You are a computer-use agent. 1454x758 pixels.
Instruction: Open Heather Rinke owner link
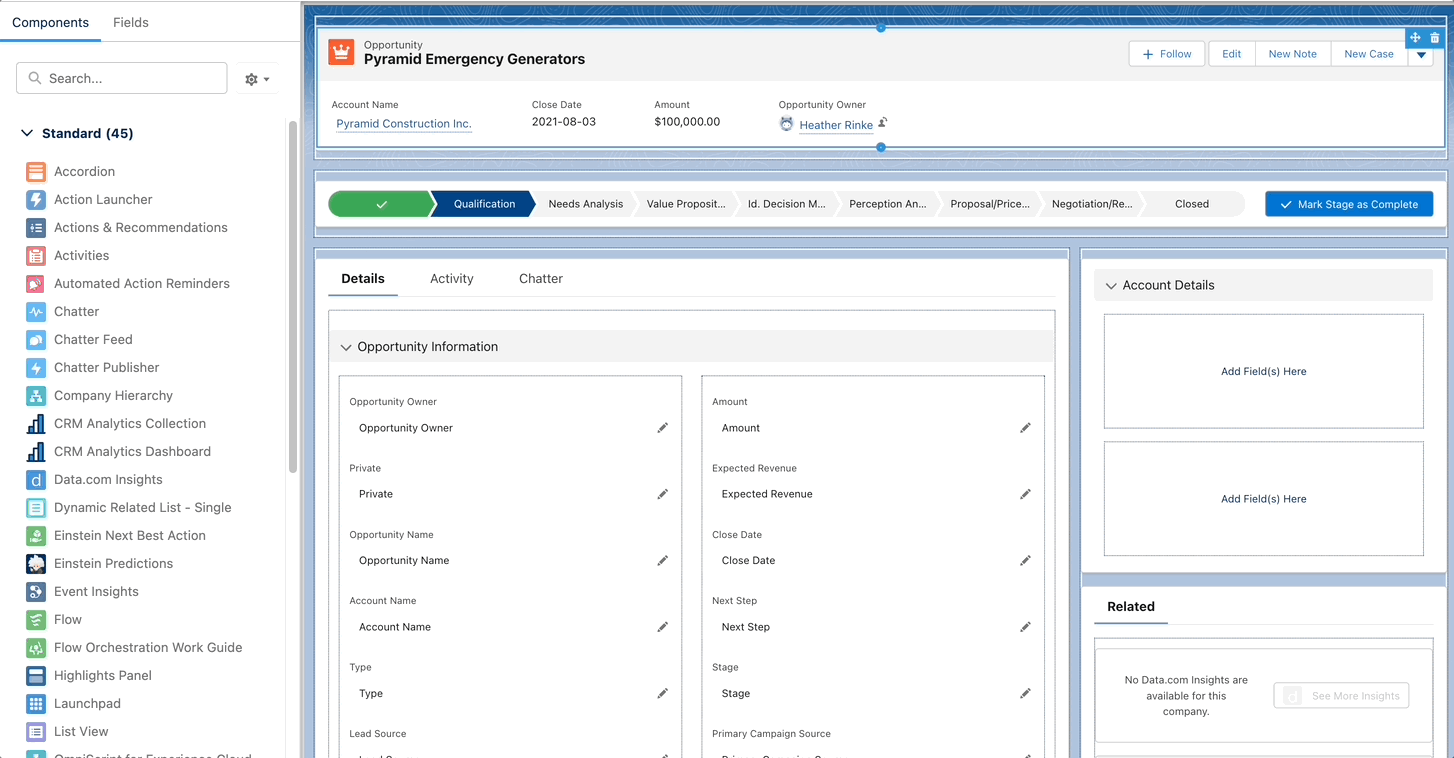pyautogui.click(x=836, y=125)
